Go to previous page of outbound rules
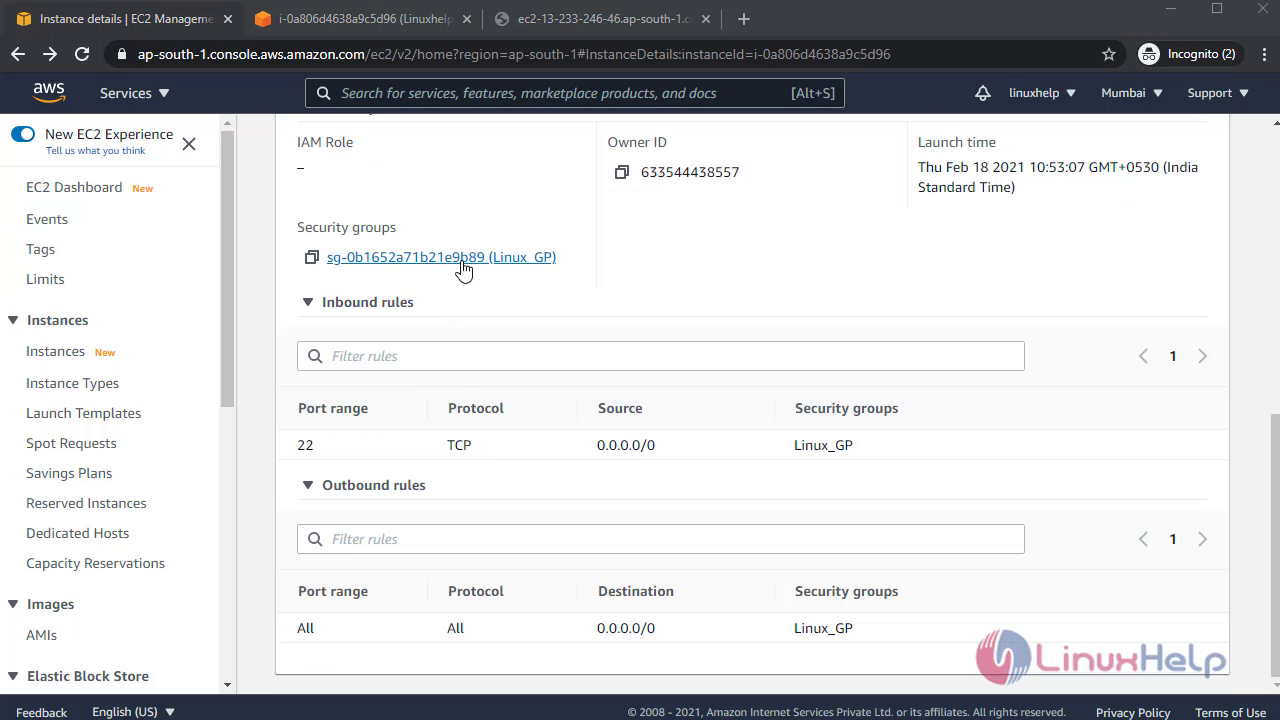 pyautogui.click(x=1143, y=539)
